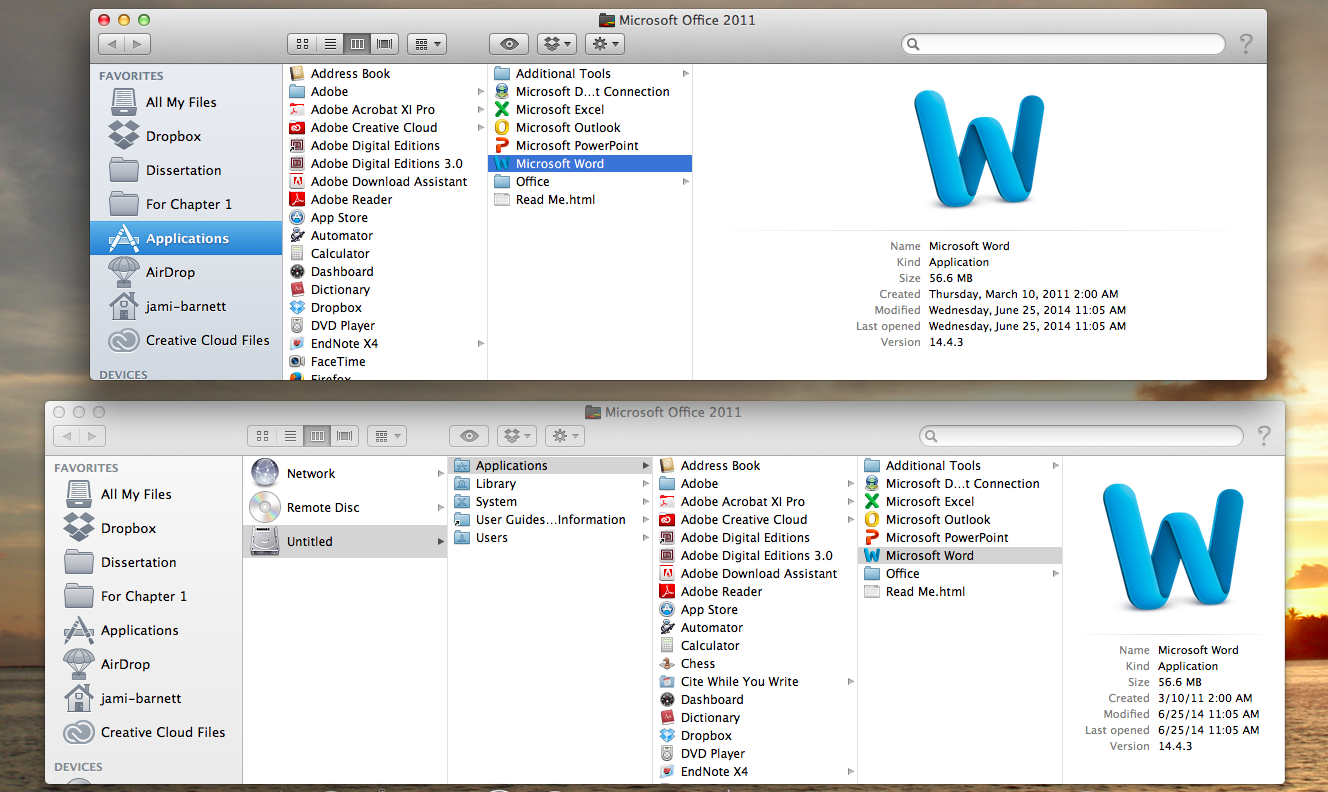Click Microsoft Excel icon in top window
1328x792 pixels.
click(x=502, y=110)
